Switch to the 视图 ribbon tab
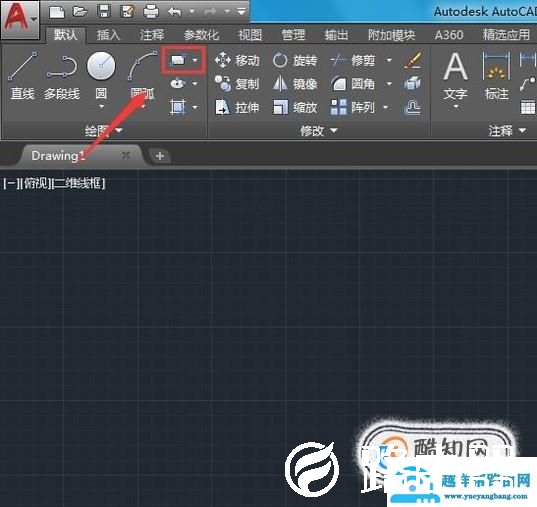 click(250, 35)
